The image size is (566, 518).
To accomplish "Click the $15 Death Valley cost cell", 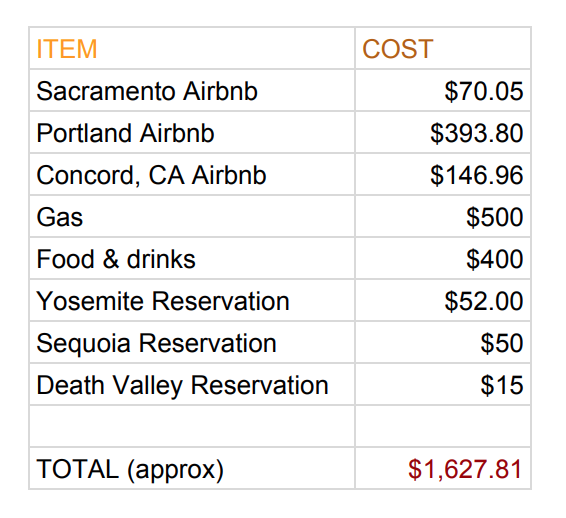I will tap(443, 384).
